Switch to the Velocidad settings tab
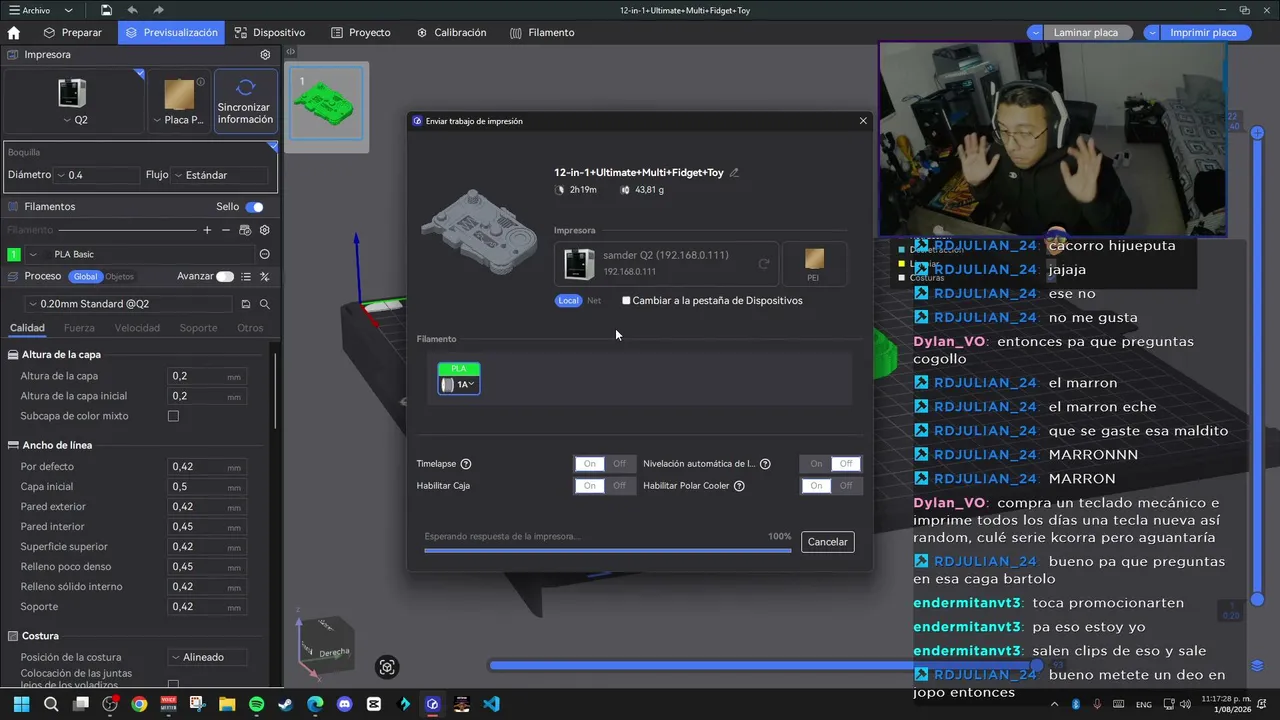The width and height of the screenshot is (1280, 720). (x=137, y=328)
